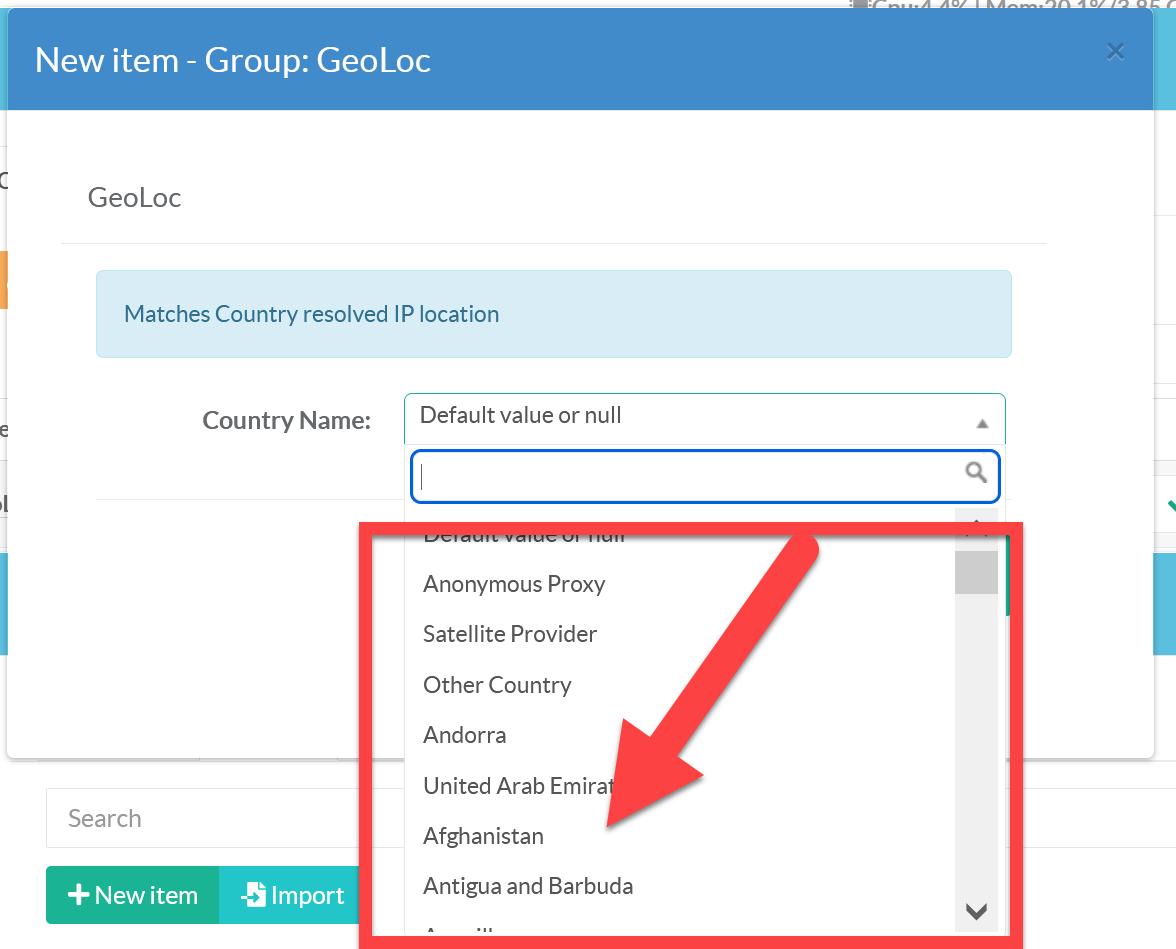Close the New item GeoLoc dialog

point(1115,52)
